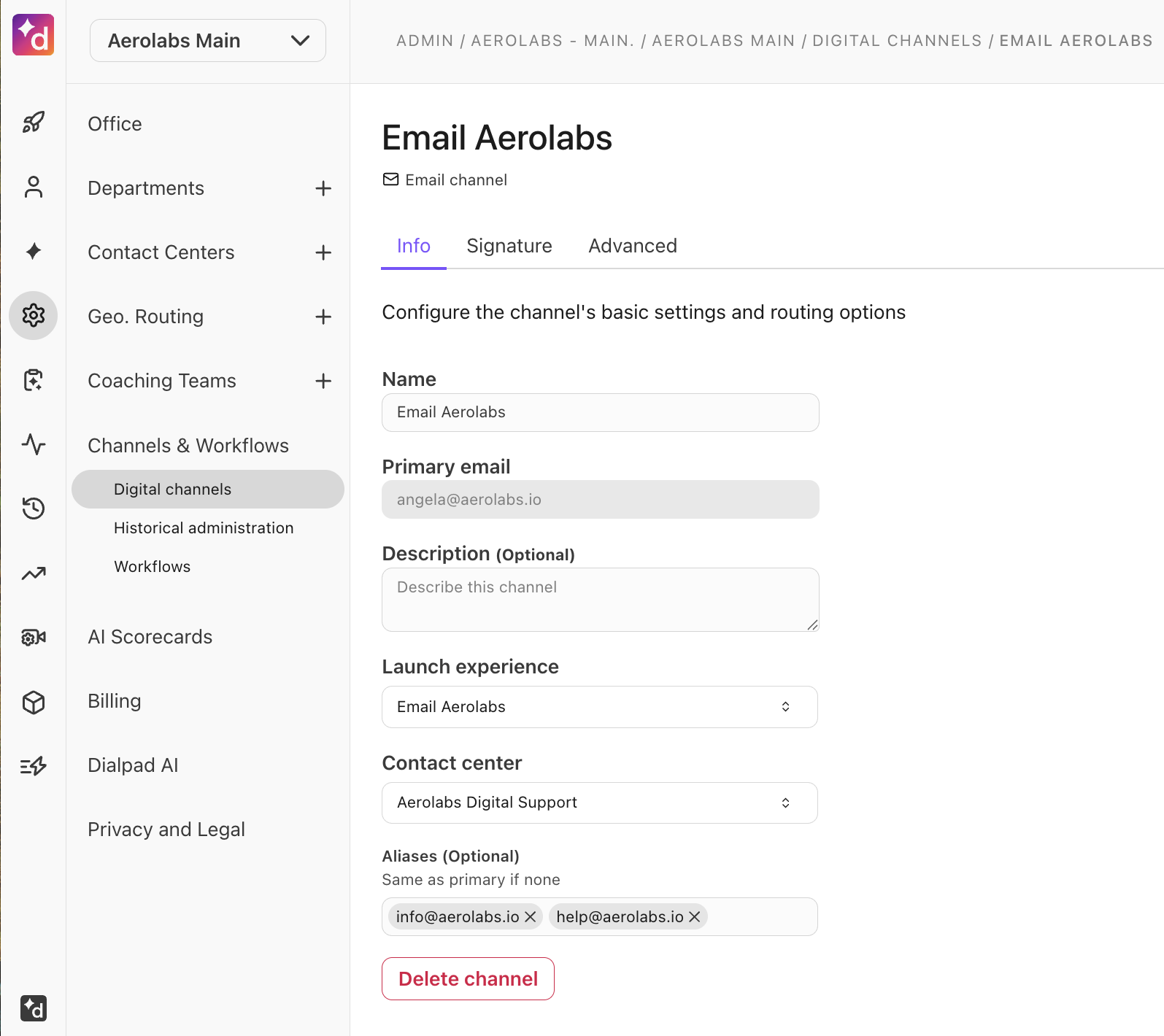Open the Geo. Routing section
1164x1036 pixels.
click(x=146, y=317)
